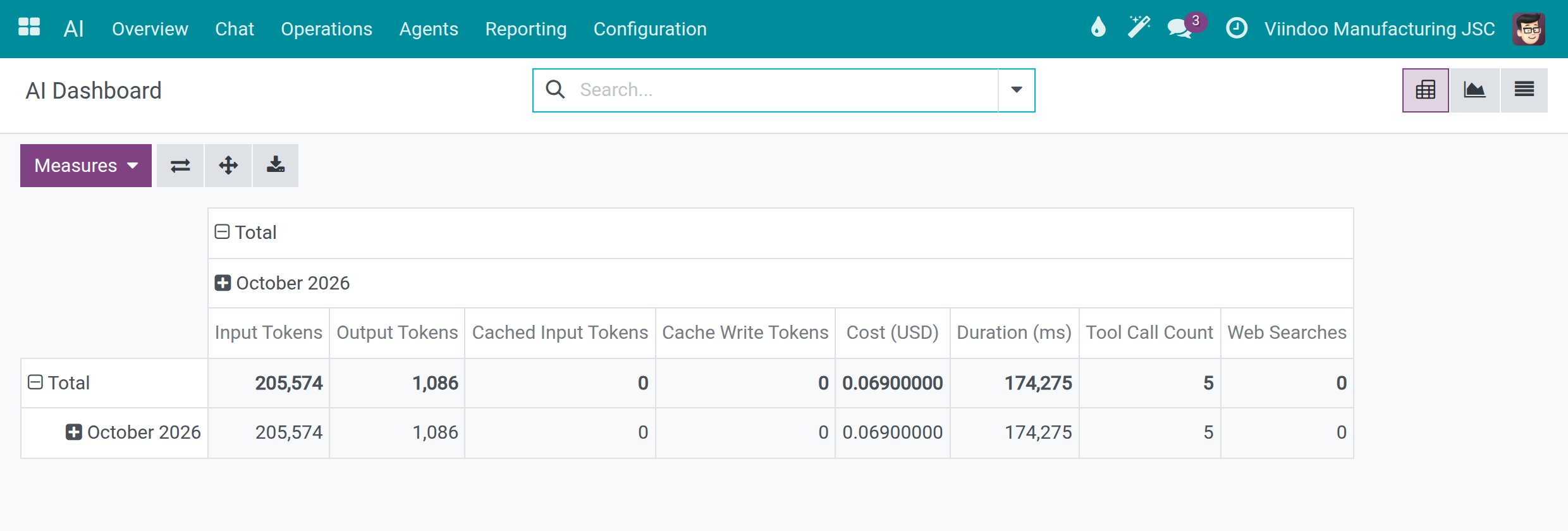Sort by the Duration (ms) column
1568x531 pixels.
click(1014, 333)
